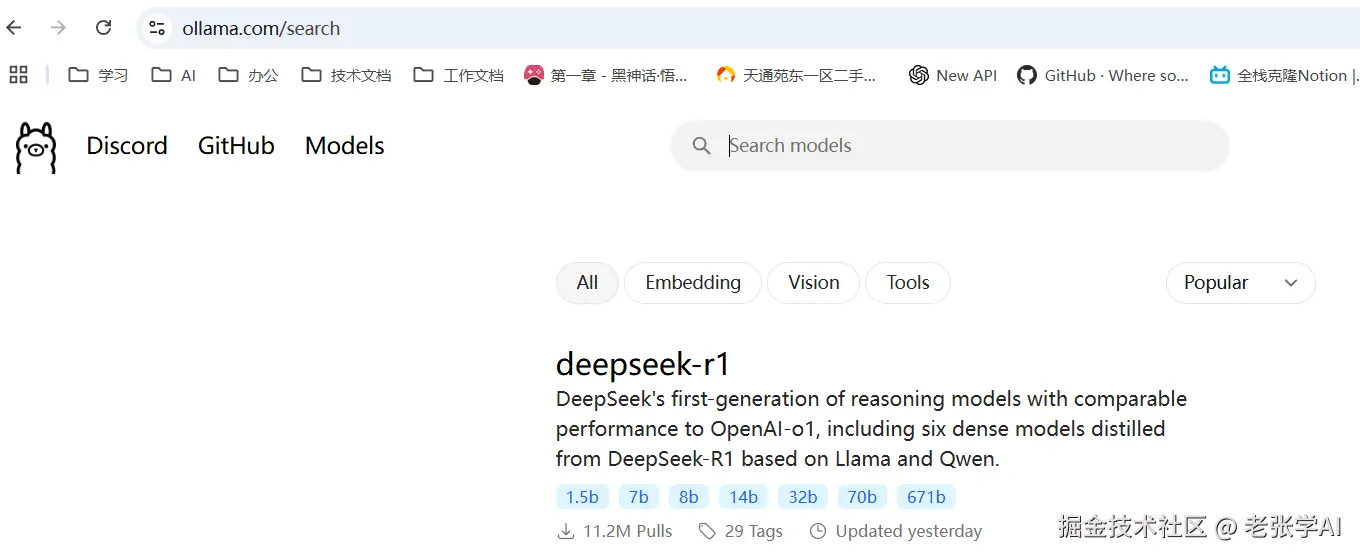Open the Discord nav link

click(127, 146)
